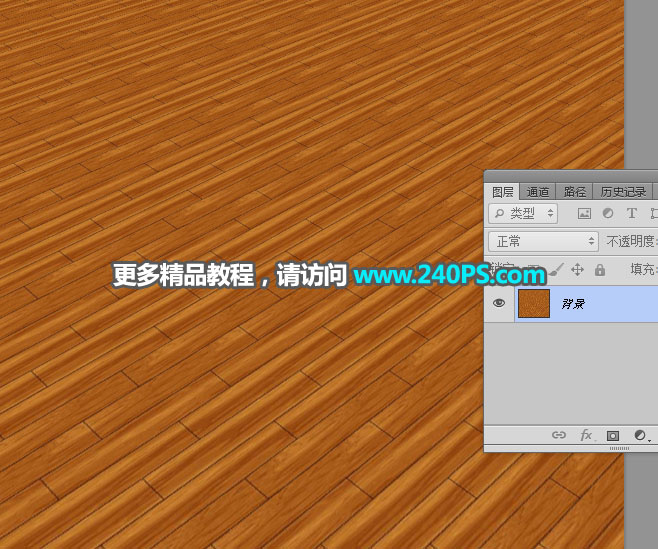Switch to the 图层 (Layers) tab
658x549 pixels.
pyautogui.click(x=502, y=192)
